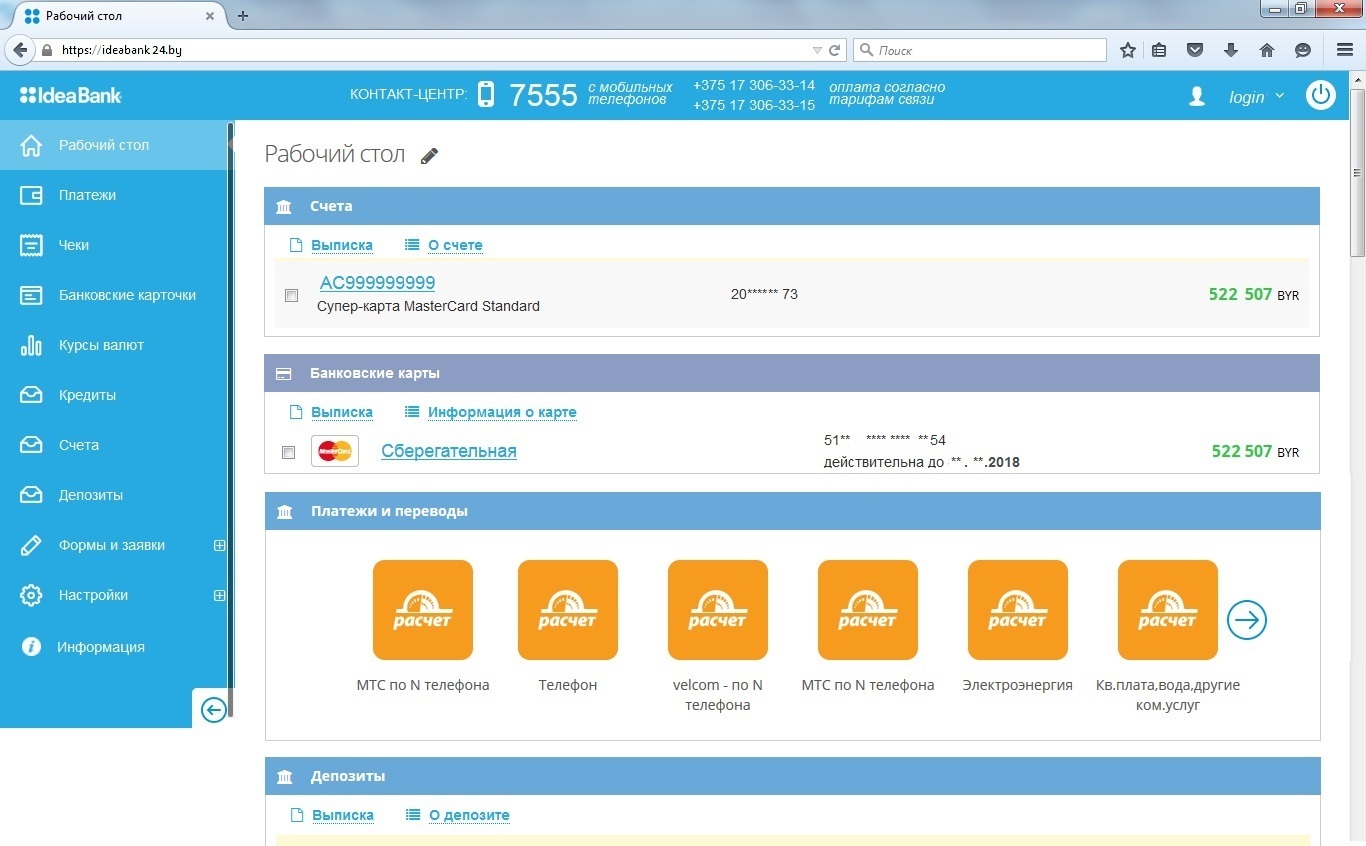Expand the Настройки sidebar section
This screenshot has height=846, width=1366.
(x=219, y=596)
